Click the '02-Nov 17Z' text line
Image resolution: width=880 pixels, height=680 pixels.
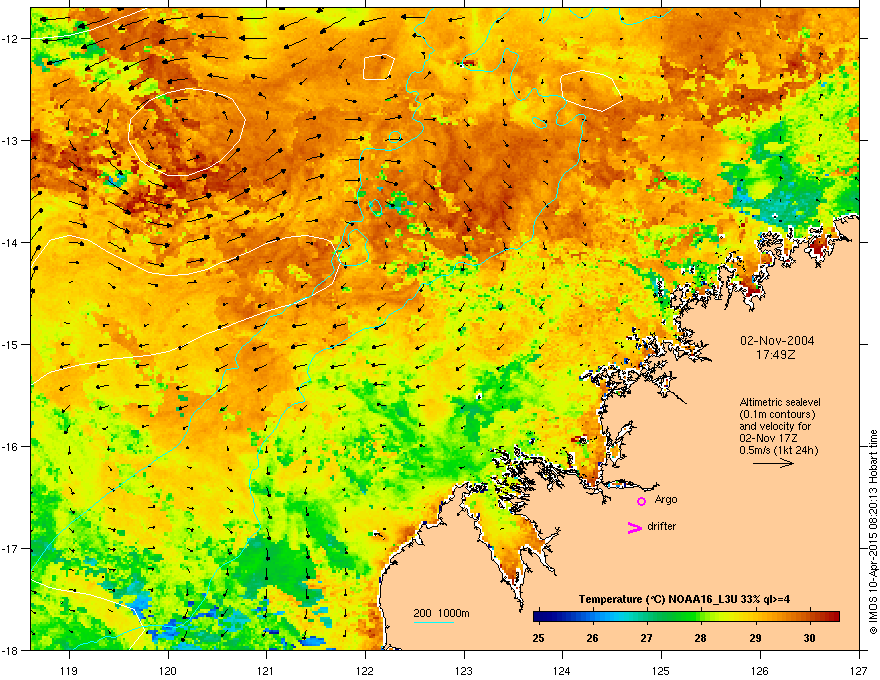768,438
